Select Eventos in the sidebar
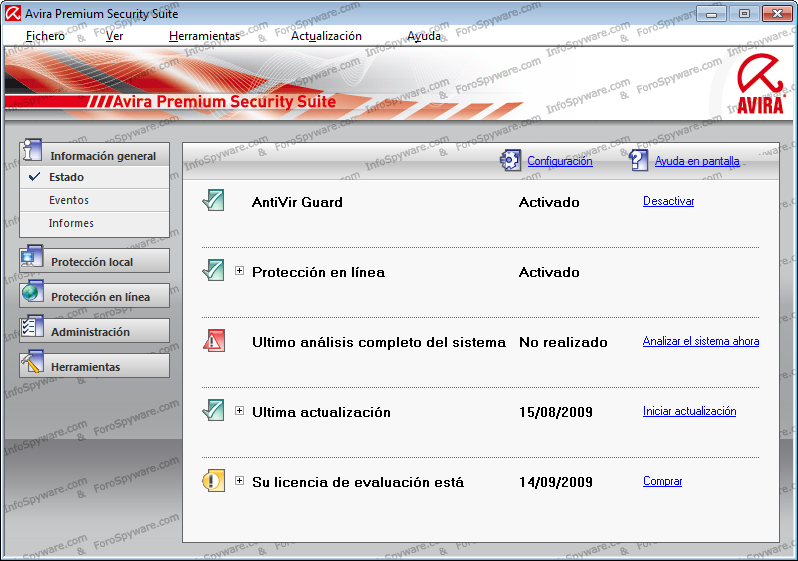The width and height of the screenshot is (798, 561). [94, 200]
